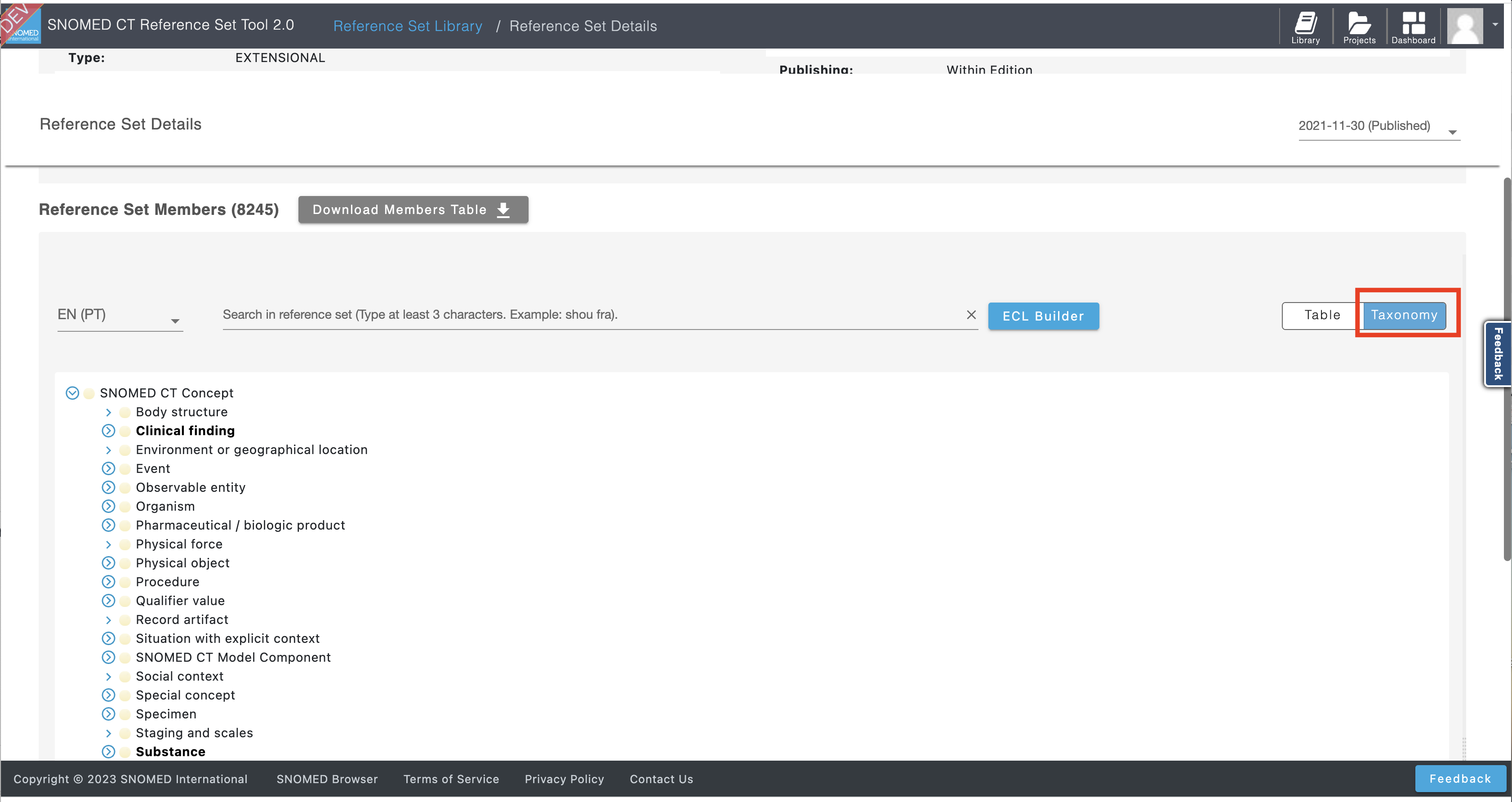Viewport: 1512px width, 802px height.
Task: Go to Reference Set Library breadcrumb
Action: pos(407,26)
